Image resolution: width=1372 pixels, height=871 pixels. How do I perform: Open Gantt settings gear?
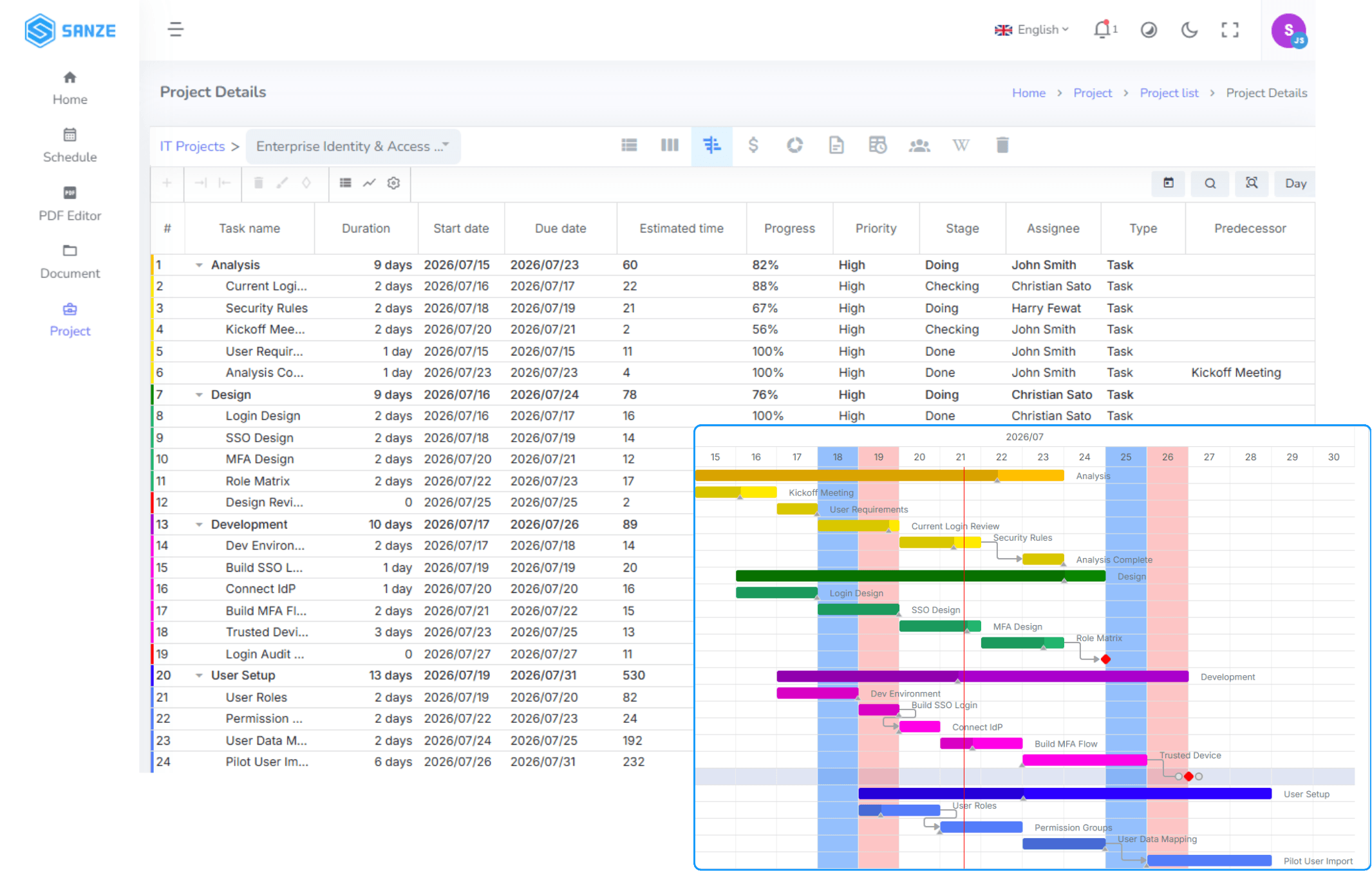(x=393, y=183)
